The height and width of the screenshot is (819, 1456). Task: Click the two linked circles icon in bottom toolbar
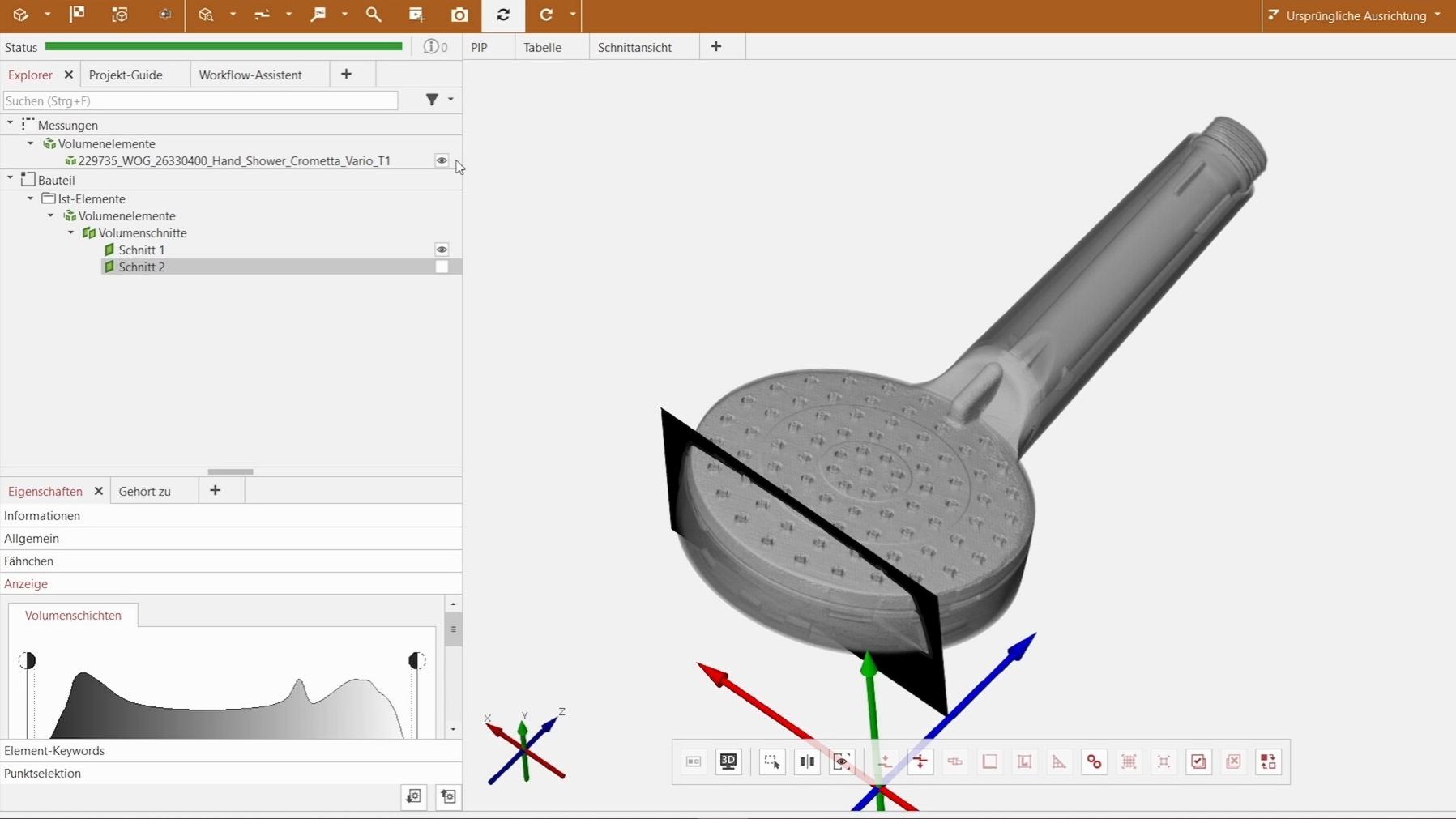point(1094,761)
